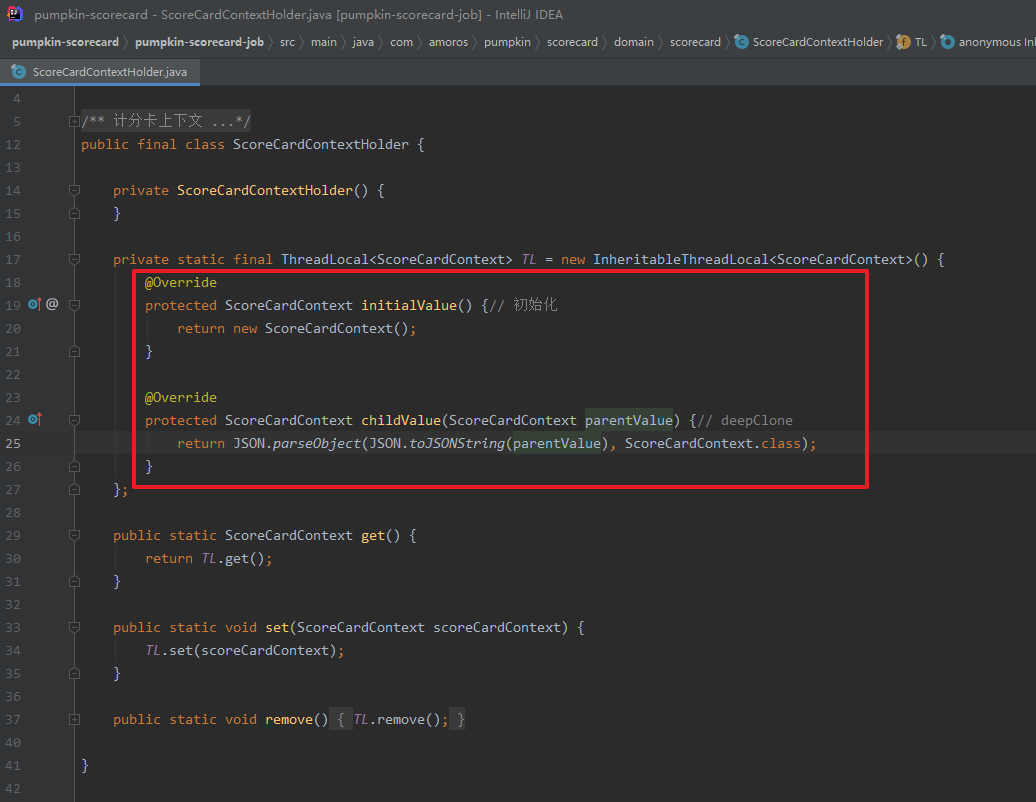Click the folded body '{ TL.remove(); }' on line 37
The width and height of the screenshot is (1036, 802).
point(398,719)
